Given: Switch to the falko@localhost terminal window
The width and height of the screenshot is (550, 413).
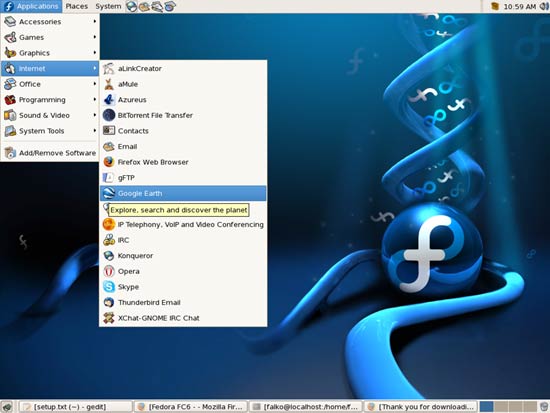Looking at the screenshot, I should 306,407.
